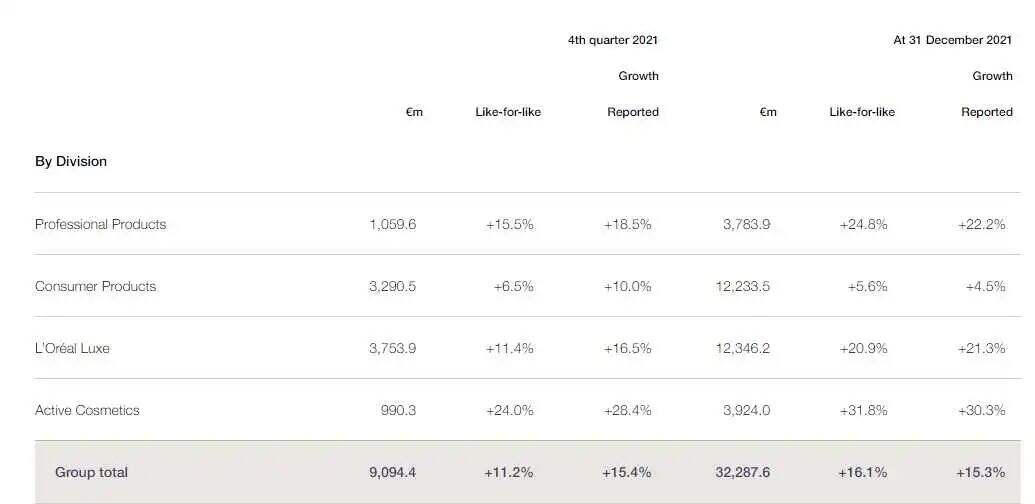Select the 12,233.5 Consumer Products annual value
Screen dimensions: 1035x504
(x=743, y=286)
